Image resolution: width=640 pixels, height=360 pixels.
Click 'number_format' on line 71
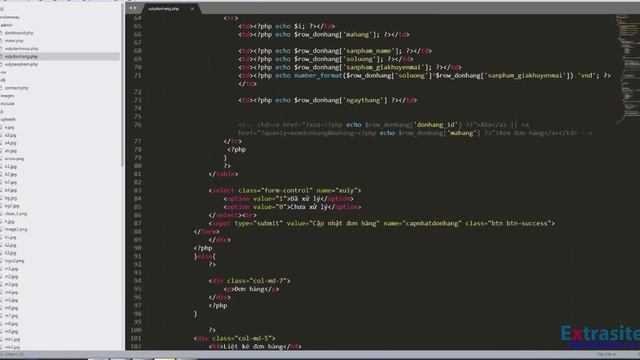pos(318,76)
